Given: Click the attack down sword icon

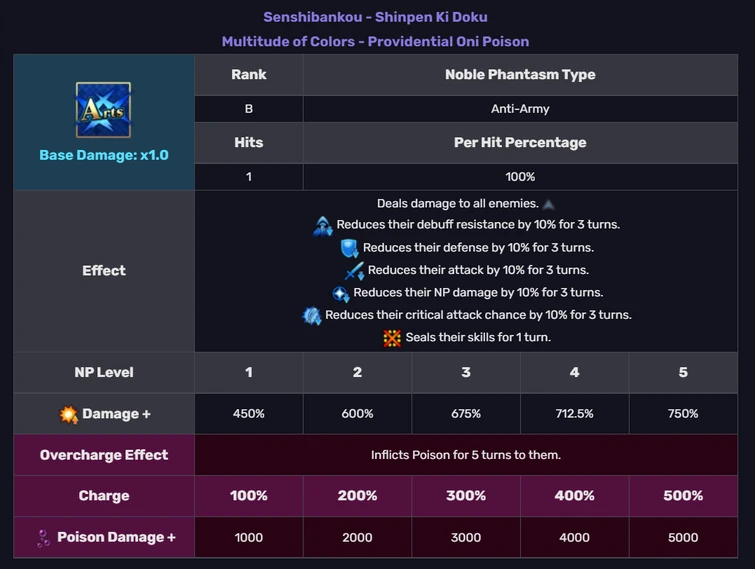Looking at the screenshot, I should pyautogui.click(x=354, y=271).
